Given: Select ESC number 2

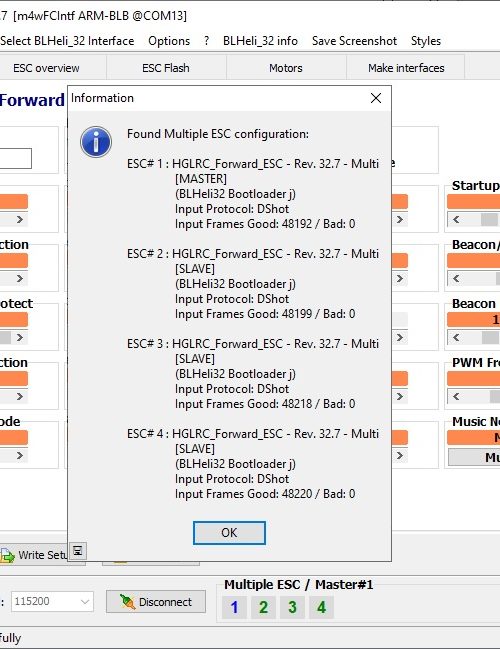Looking at the screenshot, I should point(263,607).
